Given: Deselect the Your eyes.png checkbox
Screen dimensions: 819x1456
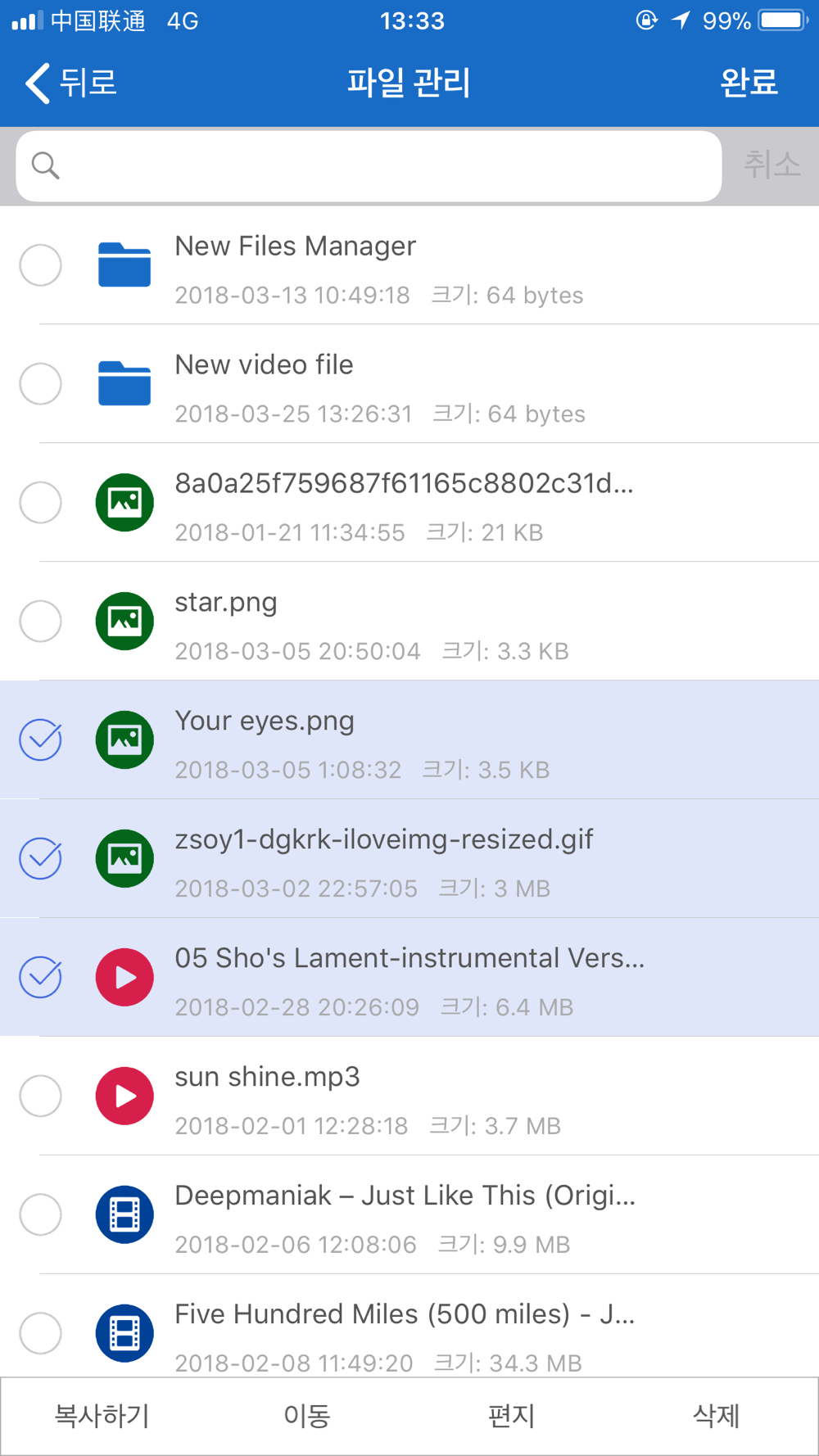Looking at the screenshot, I should pyautogui.click(x=40, y=739).
